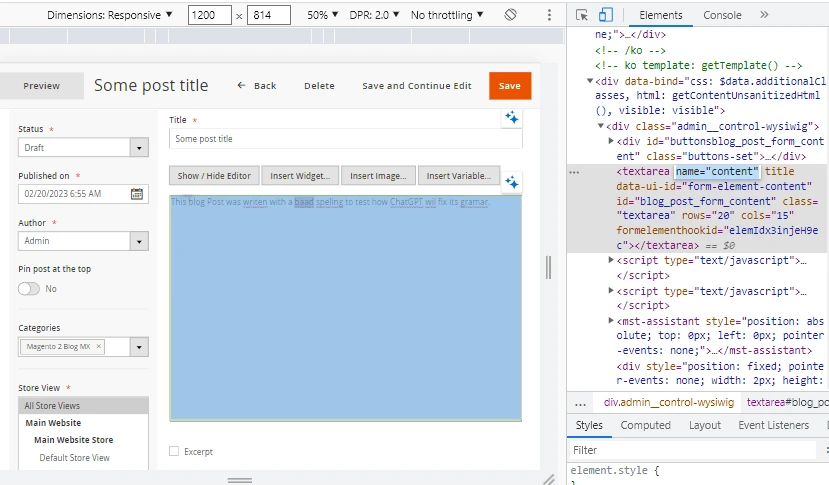The width and height of the screenshot is (829, 485).
Task: Open the Published on calendar picker
Action: click(137, 194)
